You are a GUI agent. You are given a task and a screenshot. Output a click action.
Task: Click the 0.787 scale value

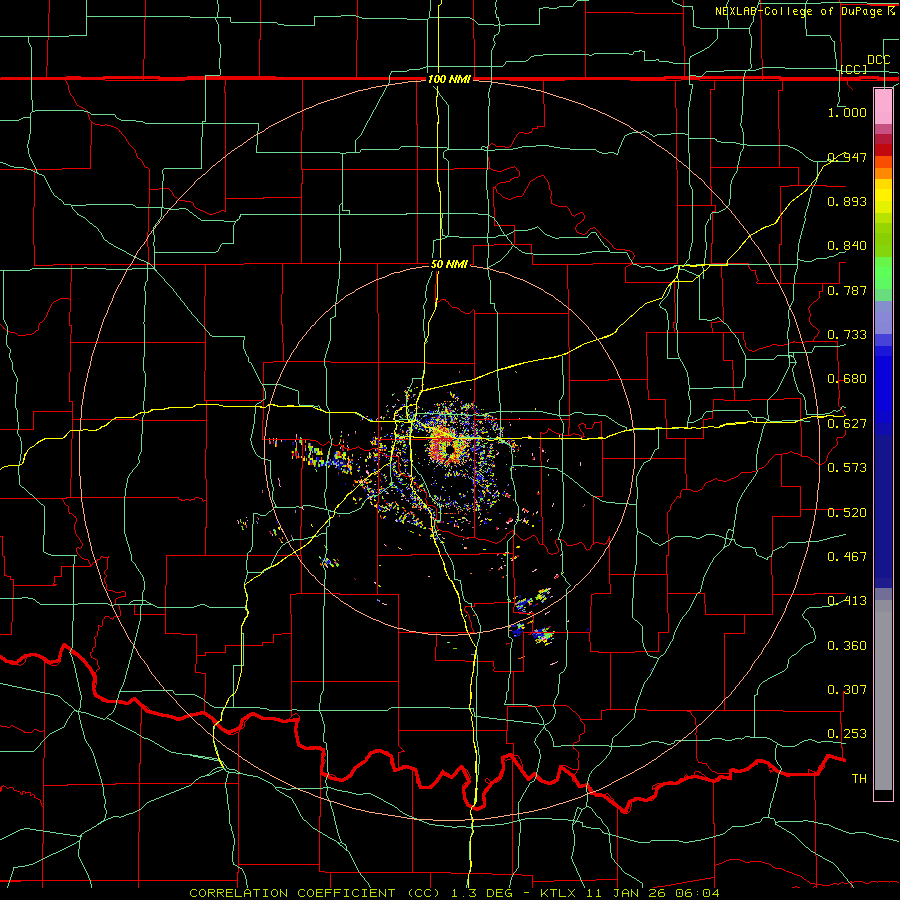coord(847,290)
